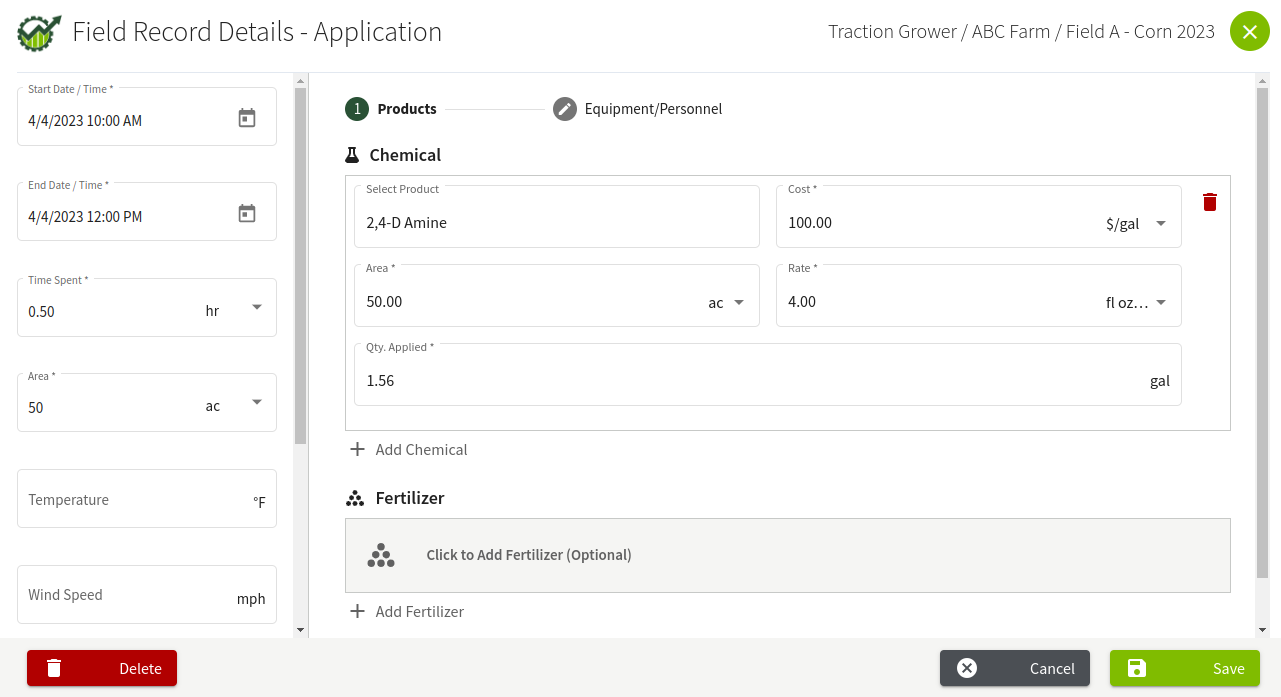Click the mph unit label

coord(251,599)
